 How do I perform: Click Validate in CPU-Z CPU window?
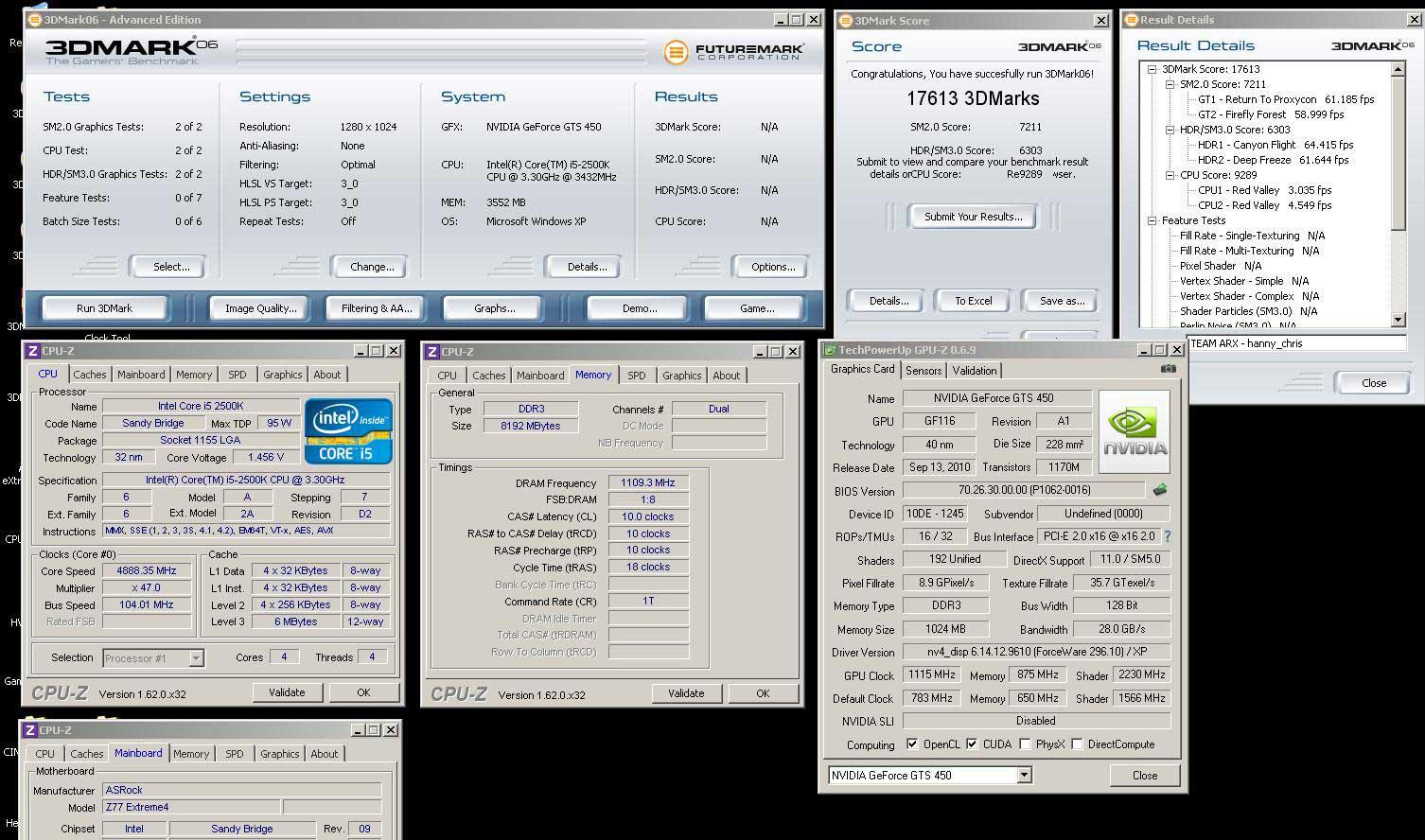click(287, 692)
